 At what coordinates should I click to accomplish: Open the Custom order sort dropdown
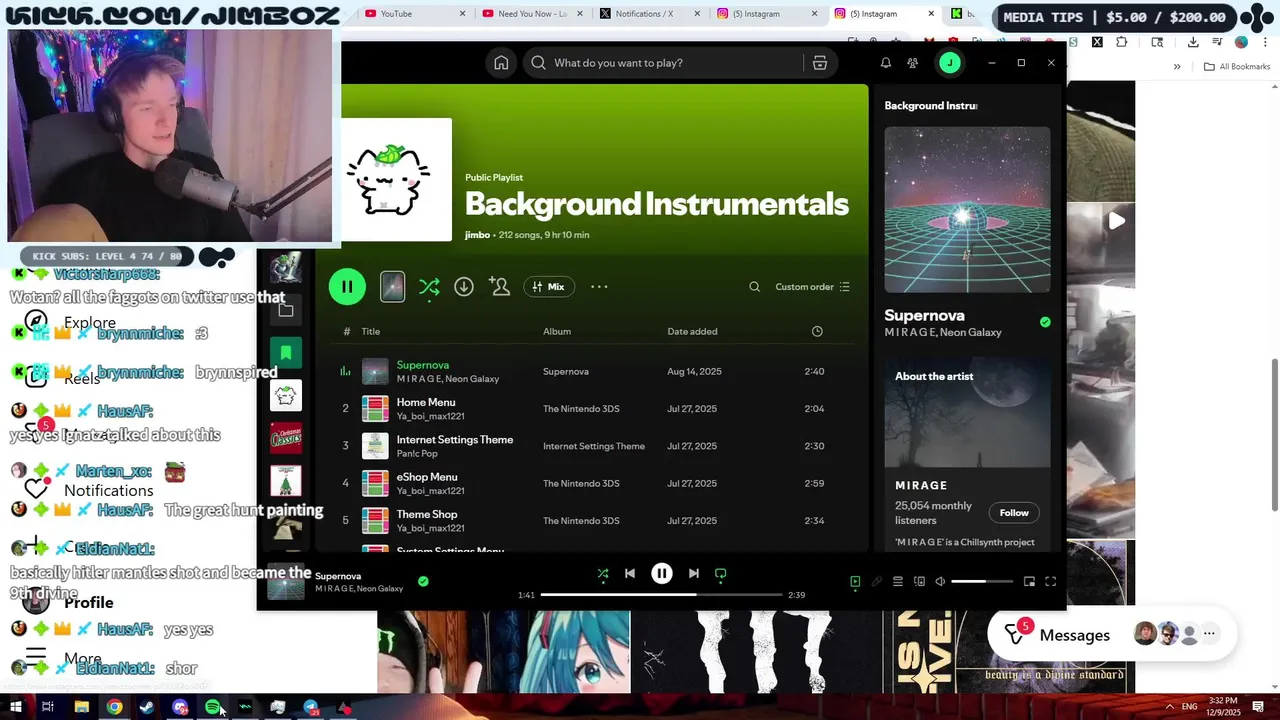[x=813, y=287]
